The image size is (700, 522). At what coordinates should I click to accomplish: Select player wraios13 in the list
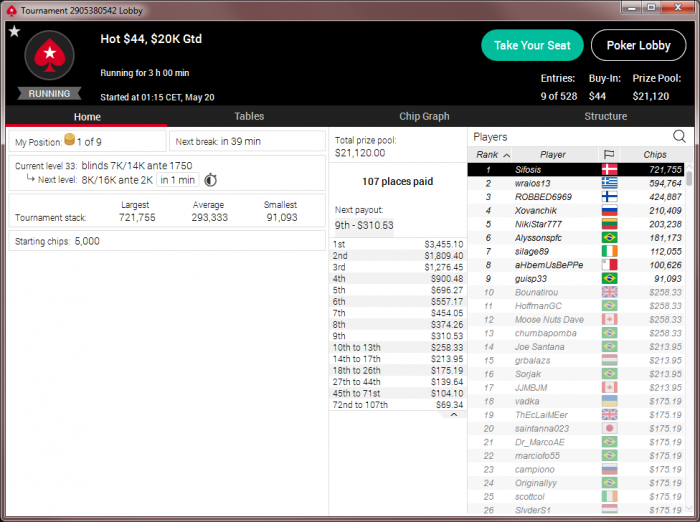[576, 184]
